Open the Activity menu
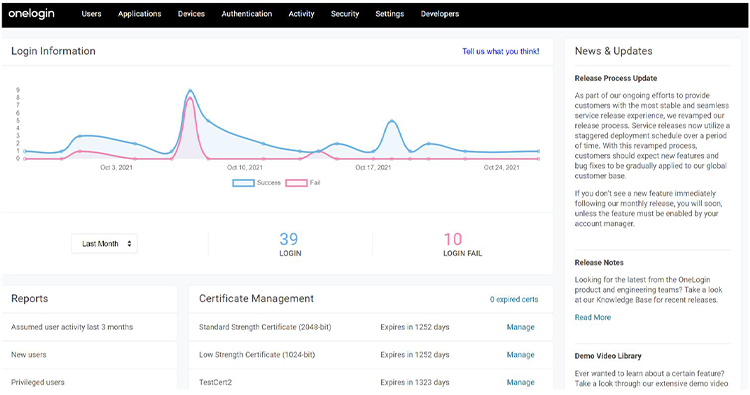This screenshot has height=395, width=750. tap(301, 14)
